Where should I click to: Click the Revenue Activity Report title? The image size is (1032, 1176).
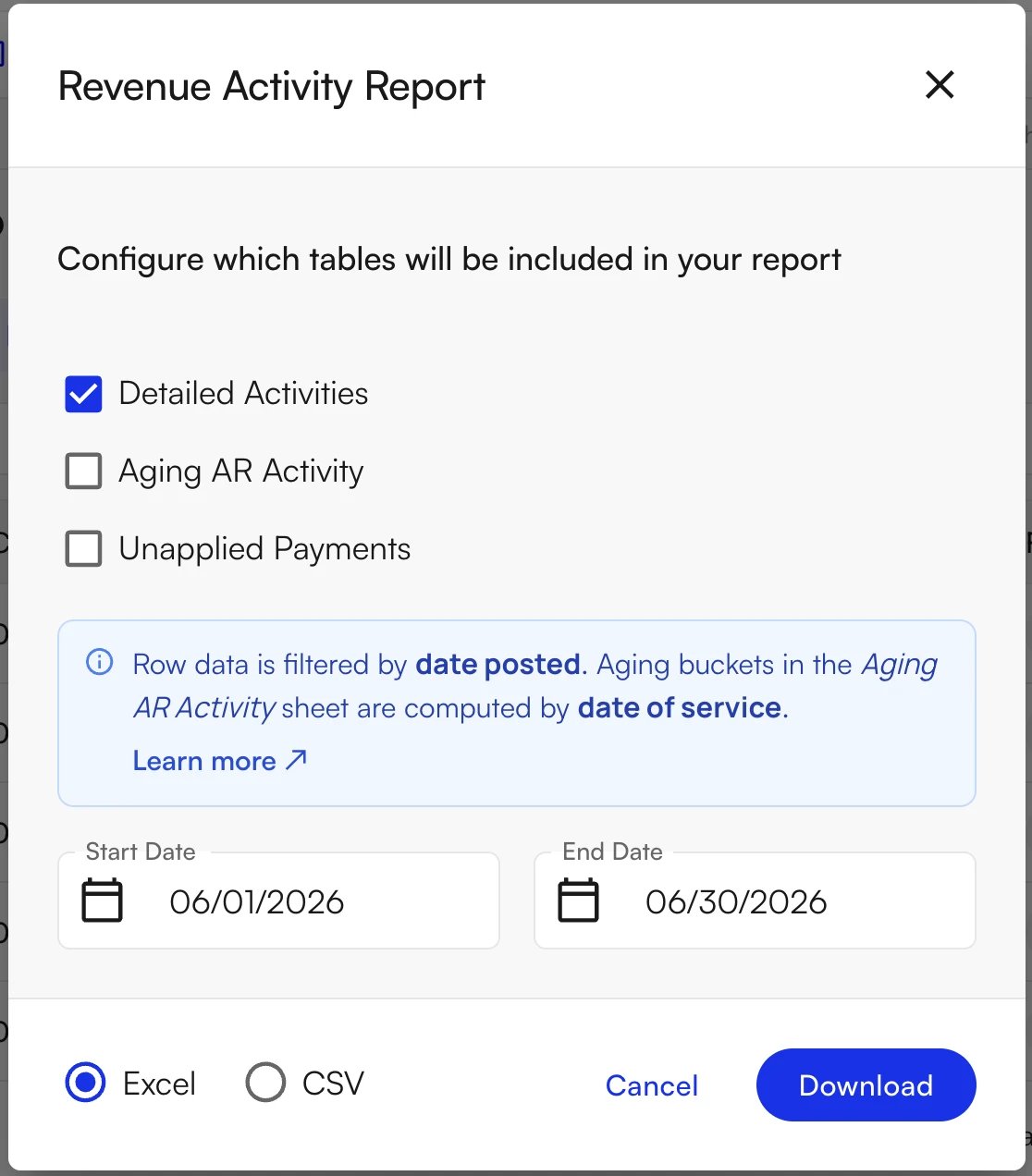271,87
